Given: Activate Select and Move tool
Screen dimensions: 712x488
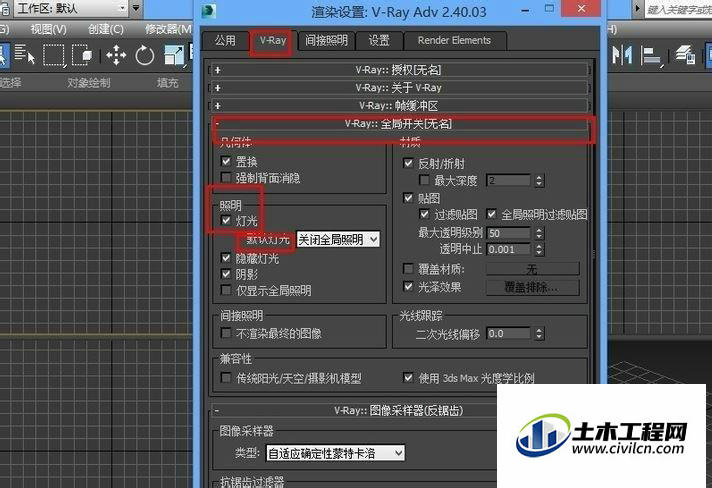Looking at the screenshot, I should point(116,55).
